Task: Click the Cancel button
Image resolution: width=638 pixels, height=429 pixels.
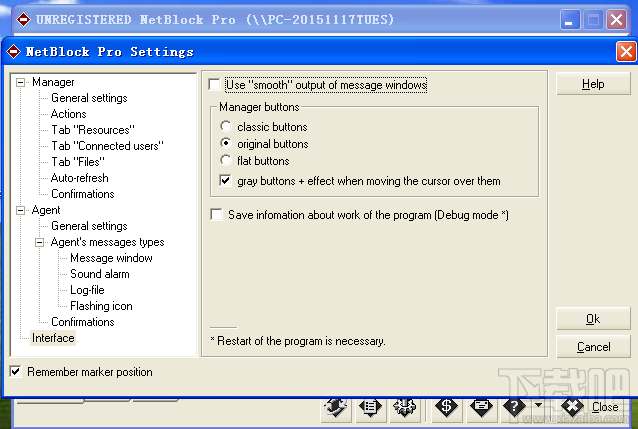Action: [593, 347]
